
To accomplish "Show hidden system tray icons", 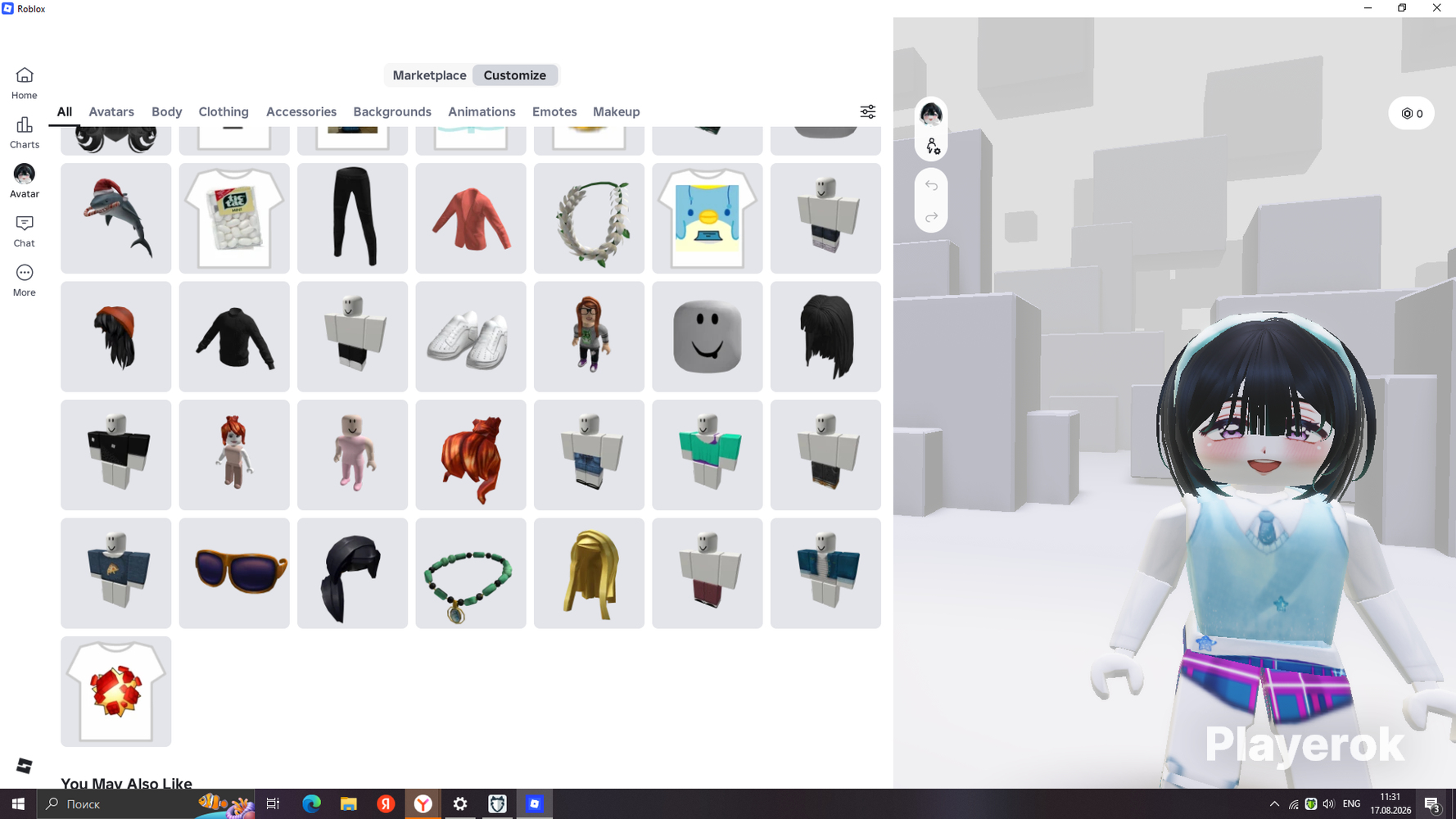I will point(1274,804).
